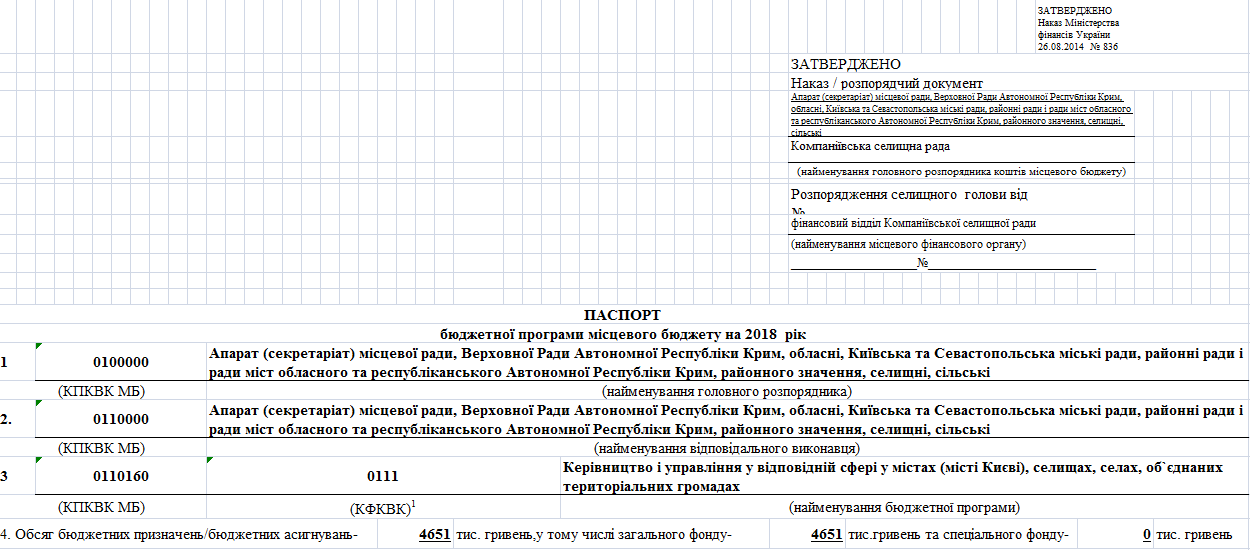Viewport: 1250px width, 550px height.
Task: Click (КПКВК МБ) caption under 0110160
Action: pyautogui.click(x=102, y=506)
